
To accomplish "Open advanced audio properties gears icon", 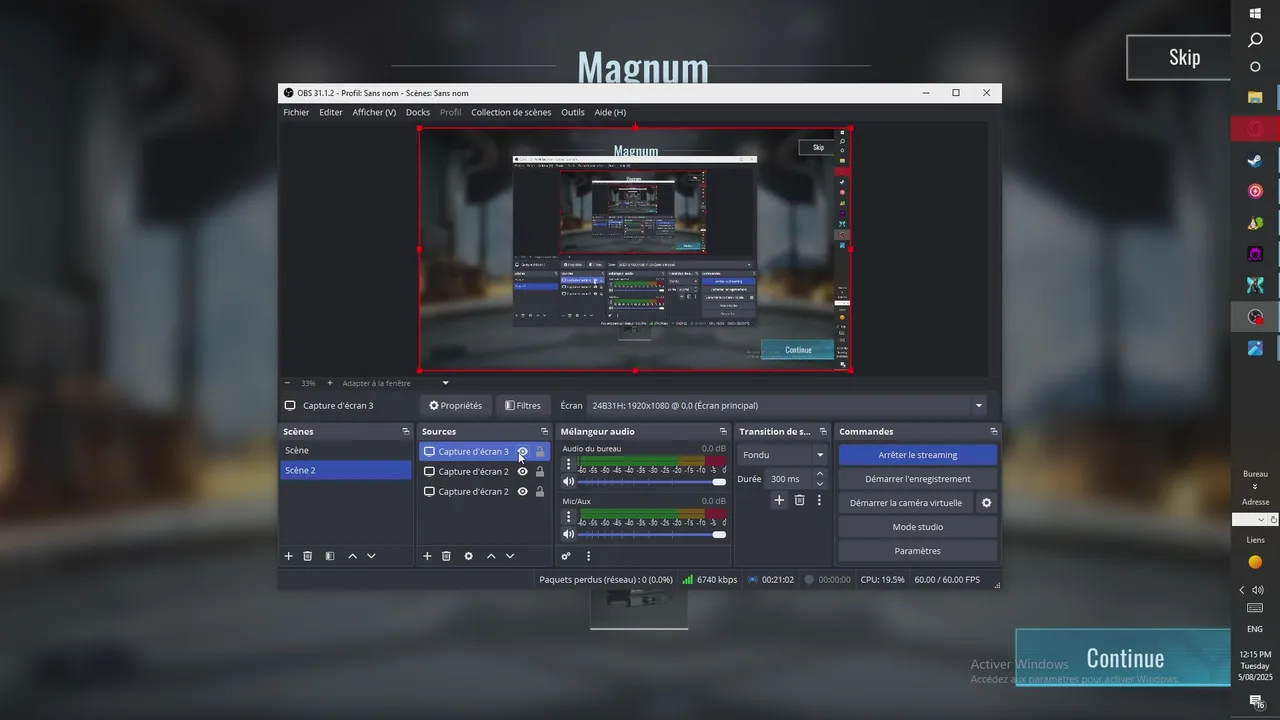I will pos(566,556).
